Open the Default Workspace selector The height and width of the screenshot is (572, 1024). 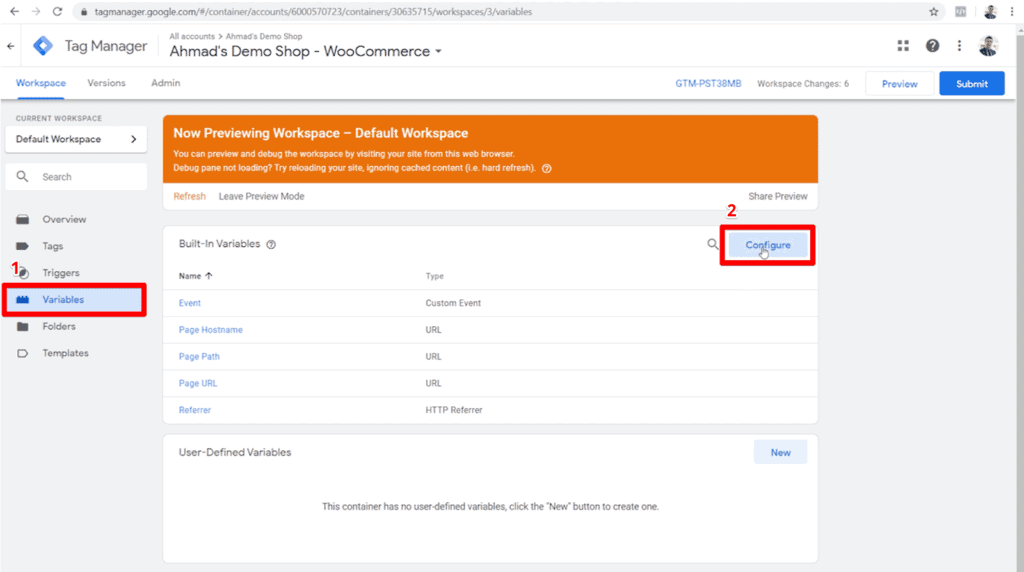tap(76, 139)
